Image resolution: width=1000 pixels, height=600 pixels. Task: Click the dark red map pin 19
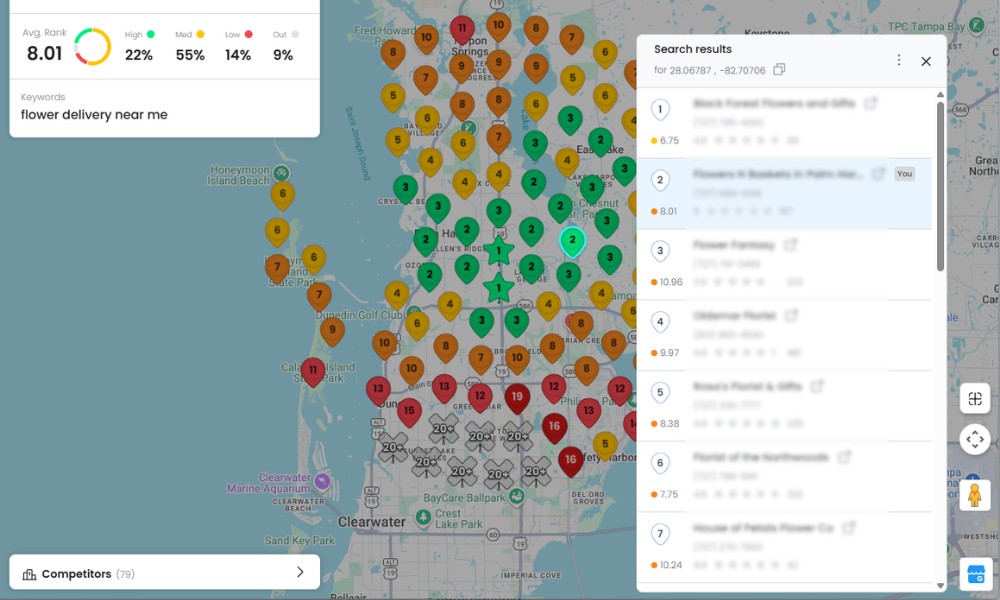pyautogui.click(x=517, y=399)
